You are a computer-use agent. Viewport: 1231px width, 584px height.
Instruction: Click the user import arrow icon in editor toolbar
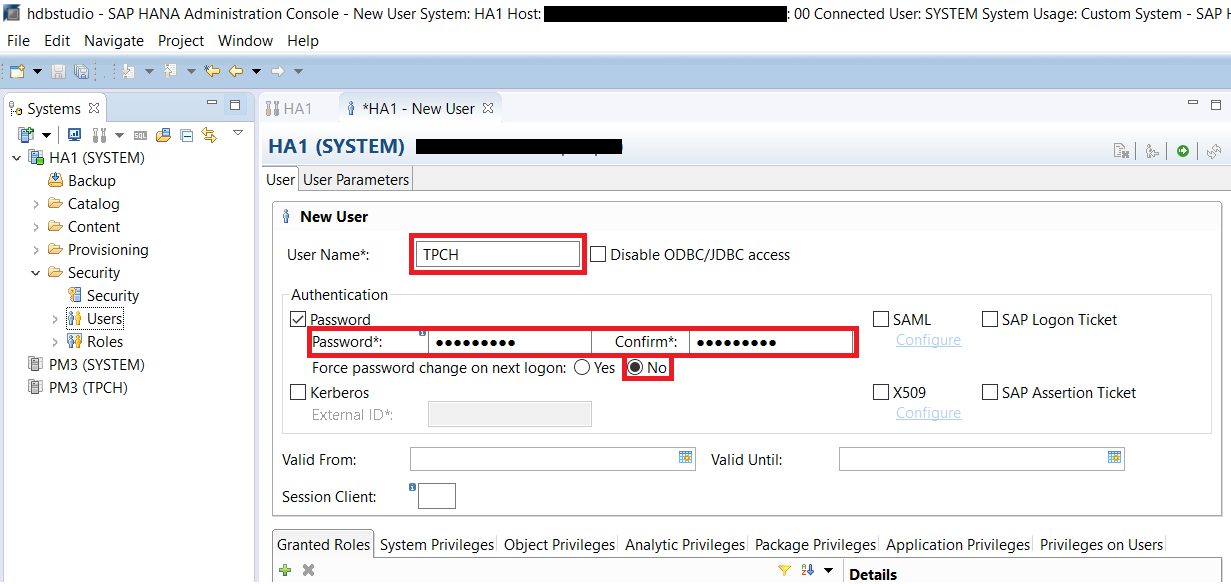(x=1152, y=151)
